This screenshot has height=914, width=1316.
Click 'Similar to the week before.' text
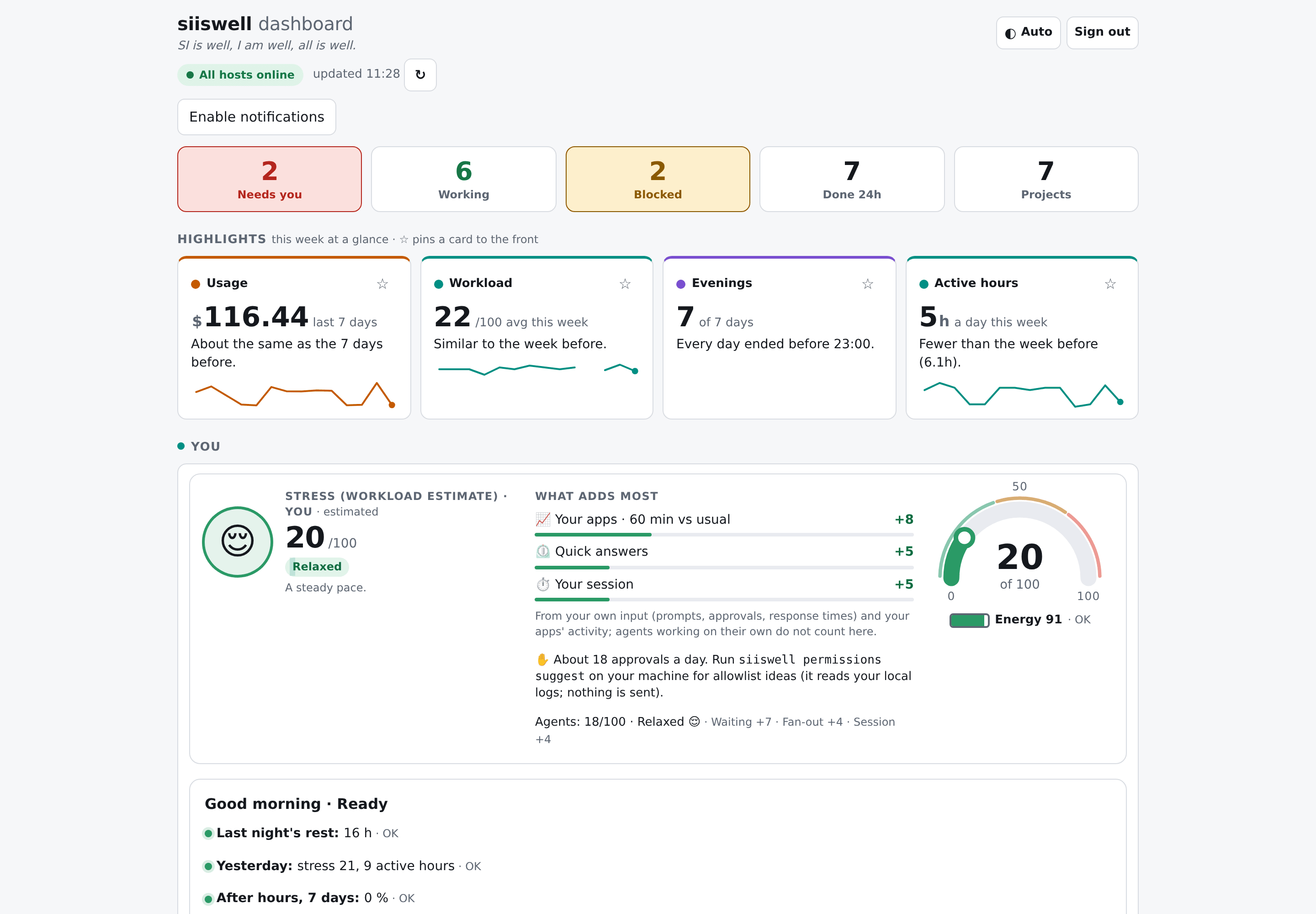(520, 344)
